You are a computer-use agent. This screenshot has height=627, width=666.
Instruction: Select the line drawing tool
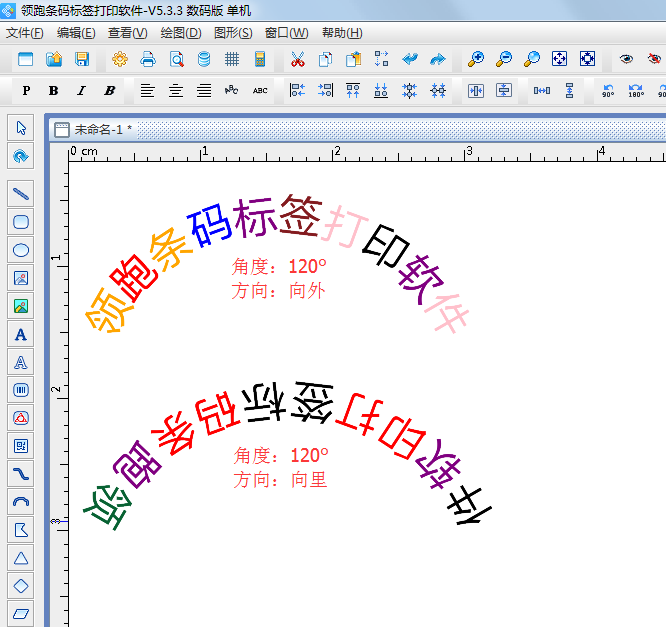20,193
